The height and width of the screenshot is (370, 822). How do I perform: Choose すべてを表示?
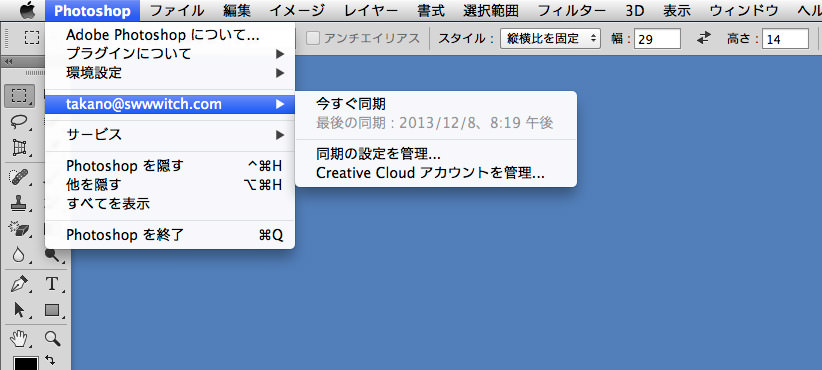[x=170, y=203]
